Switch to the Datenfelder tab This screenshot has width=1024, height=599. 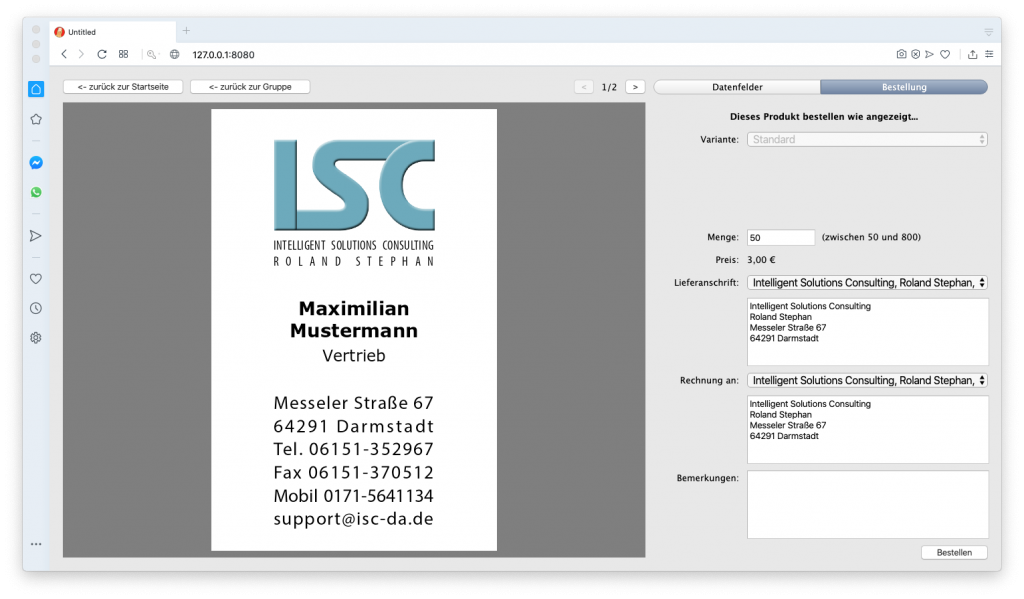coord(737,87)
